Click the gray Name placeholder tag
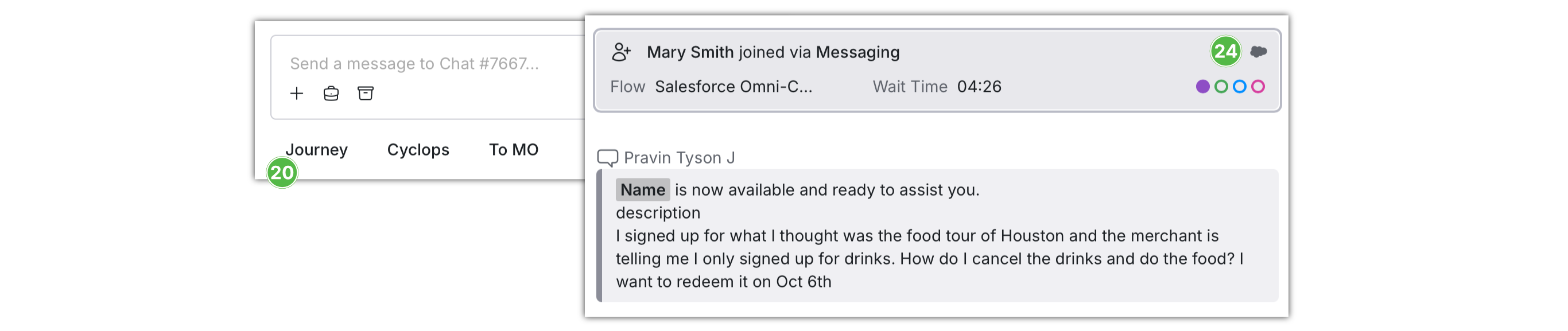Image resolution: width=1568 pixels, height=331 pixels. pyautogui.click(x=642, y=190)
